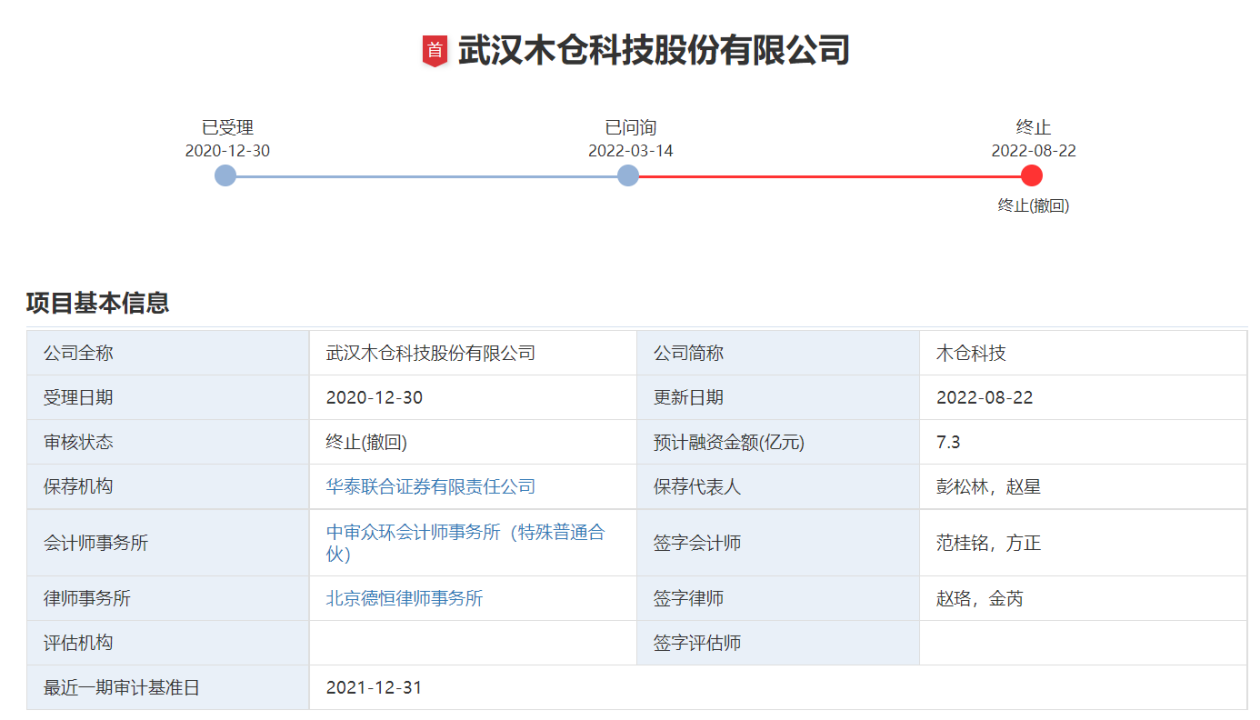Click the 武汉木仓科技股份有限公司 value in the table
This screenshot has width=1260, height=720.
431,353
